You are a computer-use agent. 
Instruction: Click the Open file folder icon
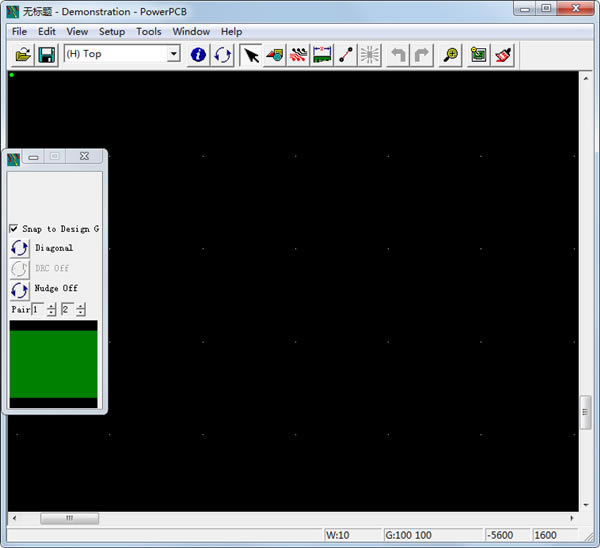(x=23, y=54)
